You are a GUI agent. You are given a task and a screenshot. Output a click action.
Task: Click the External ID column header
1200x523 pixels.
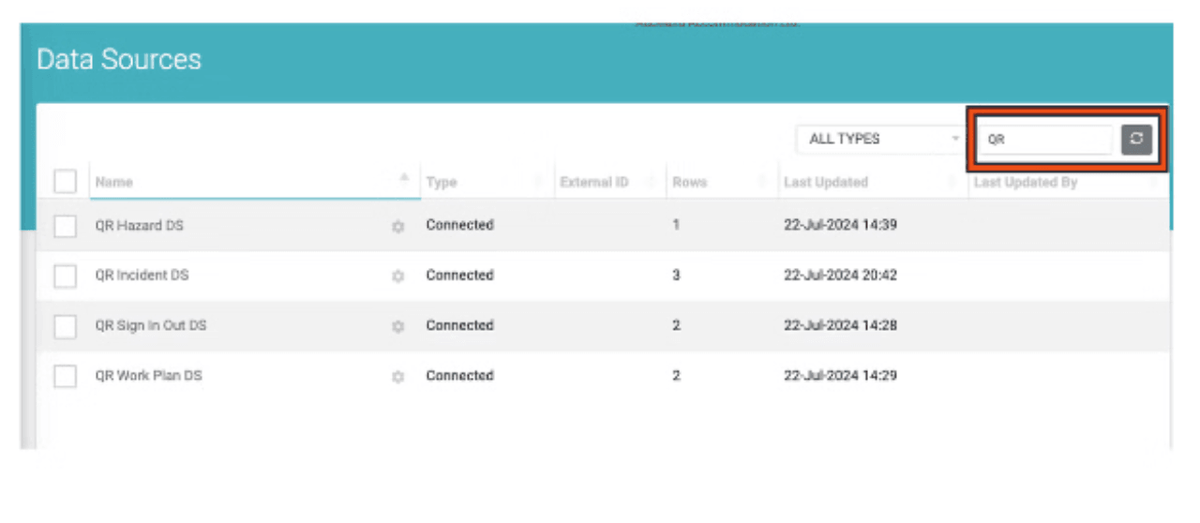pyautogui.click(x=594, y=183)
